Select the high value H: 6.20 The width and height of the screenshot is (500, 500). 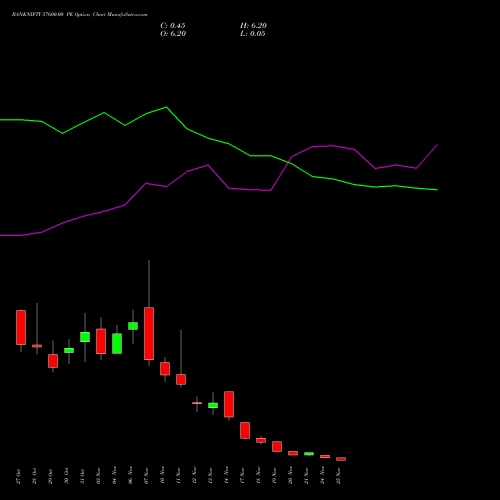253,26
